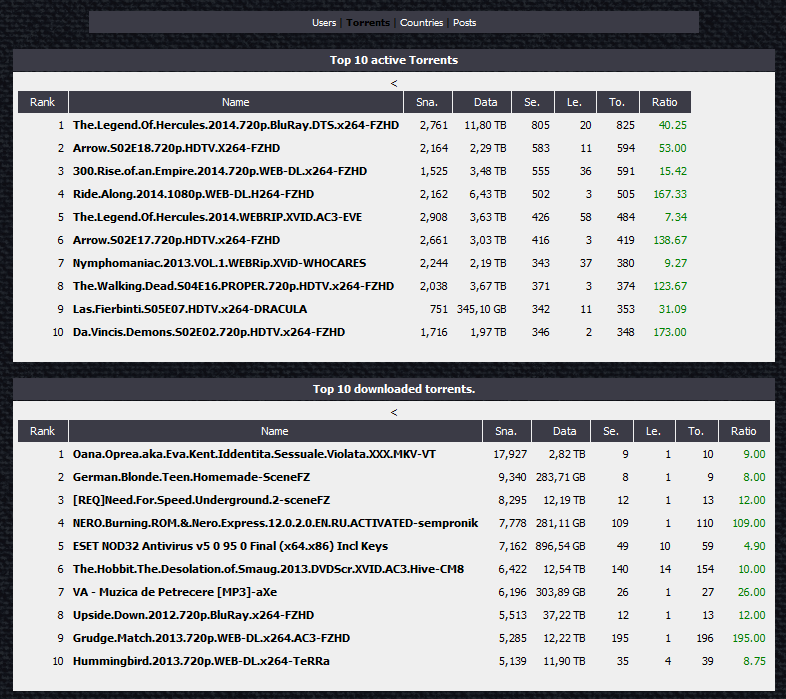Open The.Legend.Of.Hercules.2014.720p.BluRay torrent link
The width and height of the screenshot is (786, 699).
236,125
